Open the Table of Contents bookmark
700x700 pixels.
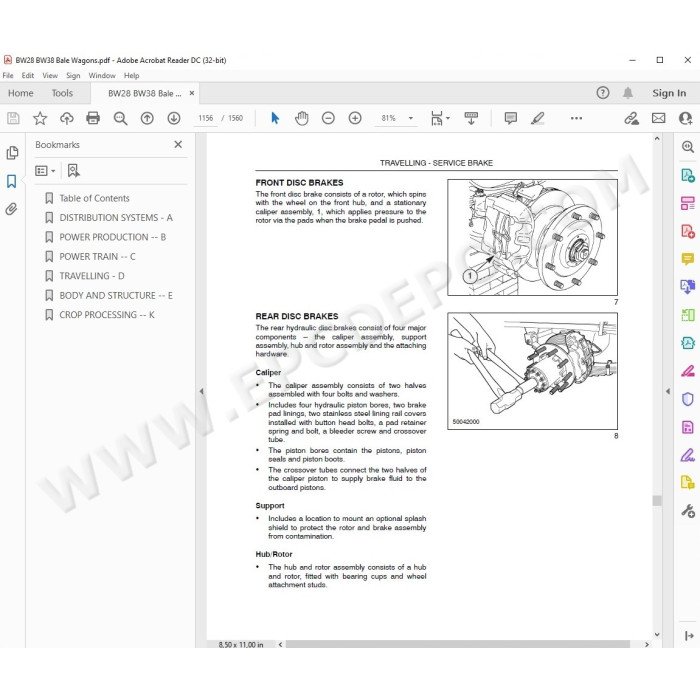click(x=94, y=198)
